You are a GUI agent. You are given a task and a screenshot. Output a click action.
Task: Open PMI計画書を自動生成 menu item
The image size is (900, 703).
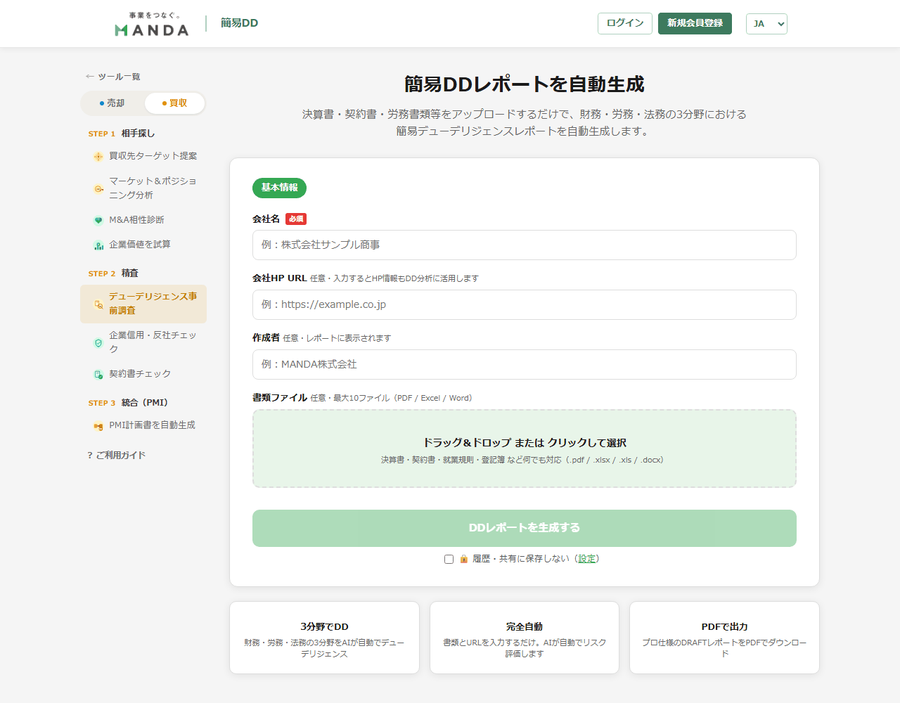143,425
